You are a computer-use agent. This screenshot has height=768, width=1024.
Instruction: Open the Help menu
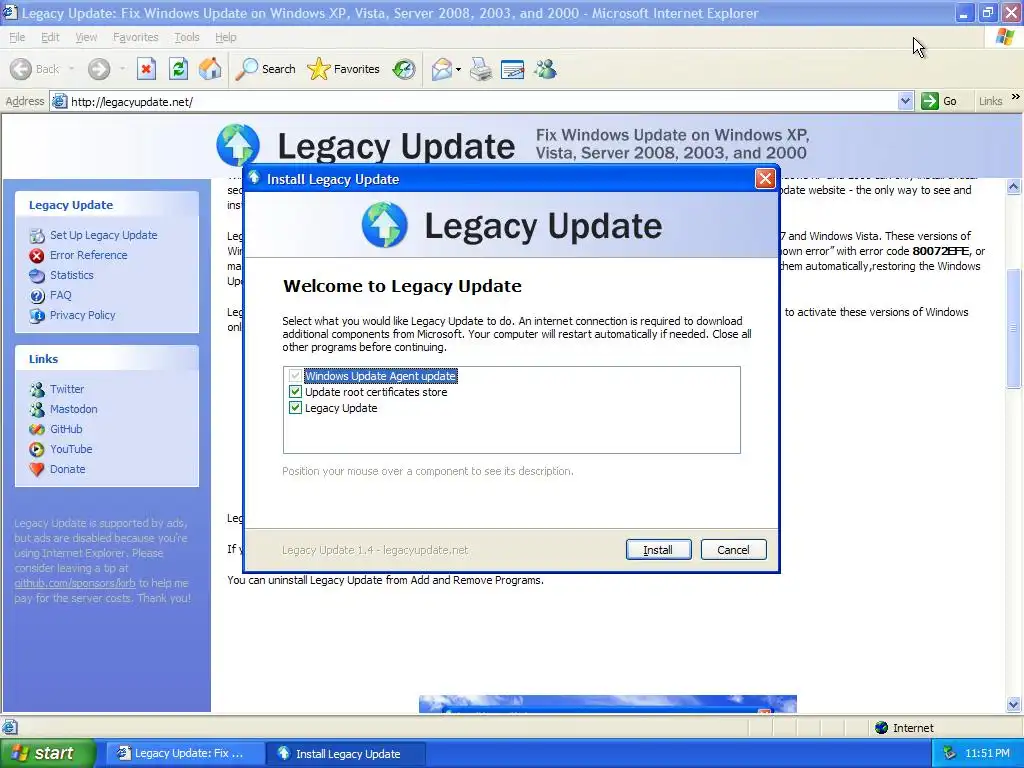225,37
